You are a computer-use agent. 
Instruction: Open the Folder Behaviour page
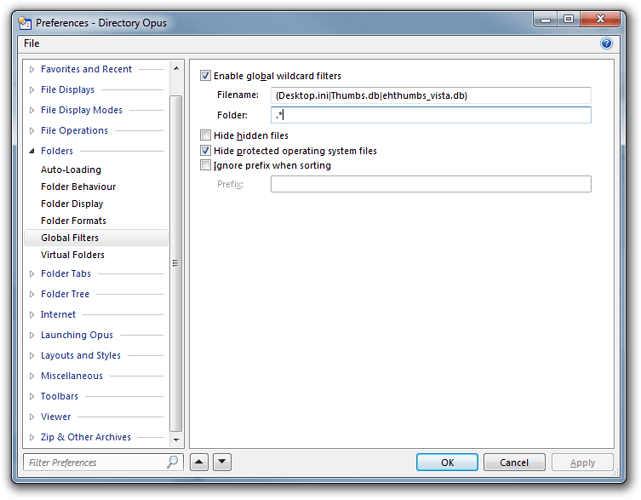coord(78,187)
